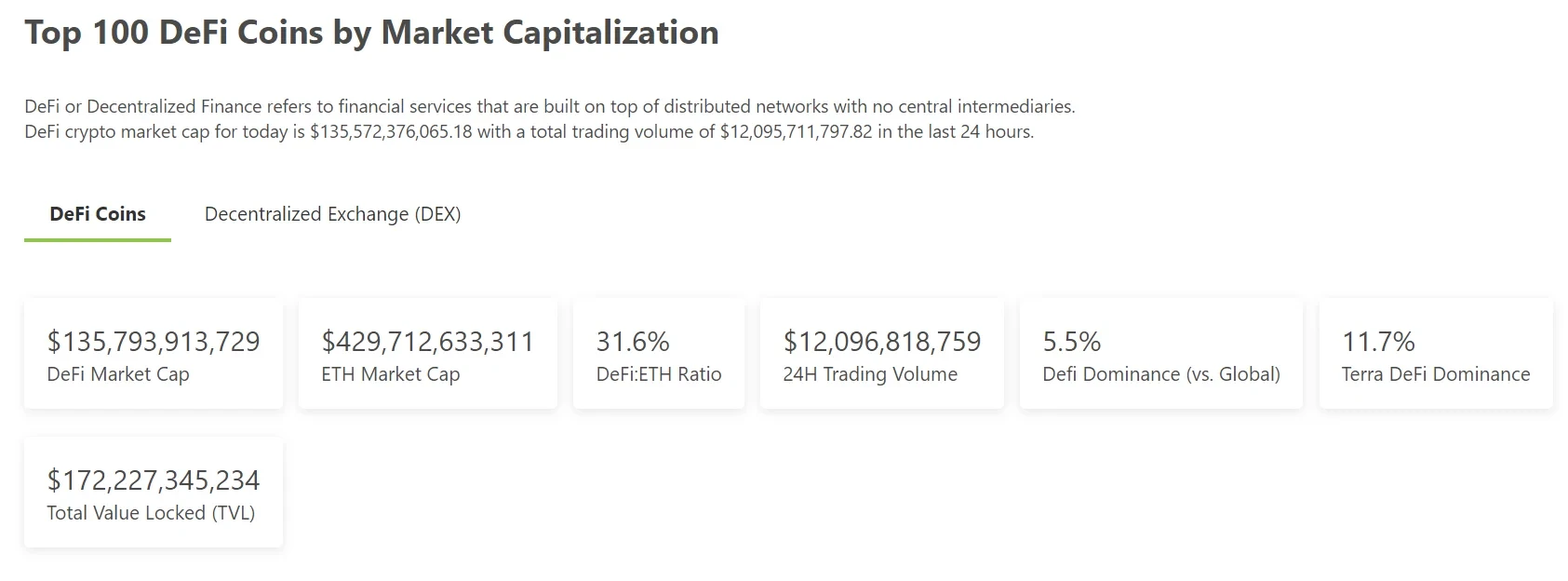Select the Total Value Locked (TVL) label
This screenshot has width=1568, height=581.
tap(151, 513)
